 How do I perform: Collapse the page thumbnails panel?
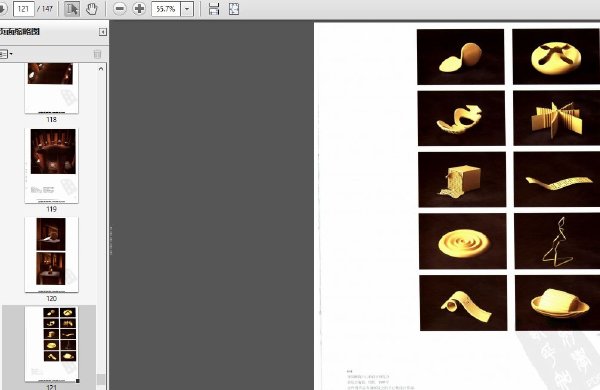coord(103,32)
